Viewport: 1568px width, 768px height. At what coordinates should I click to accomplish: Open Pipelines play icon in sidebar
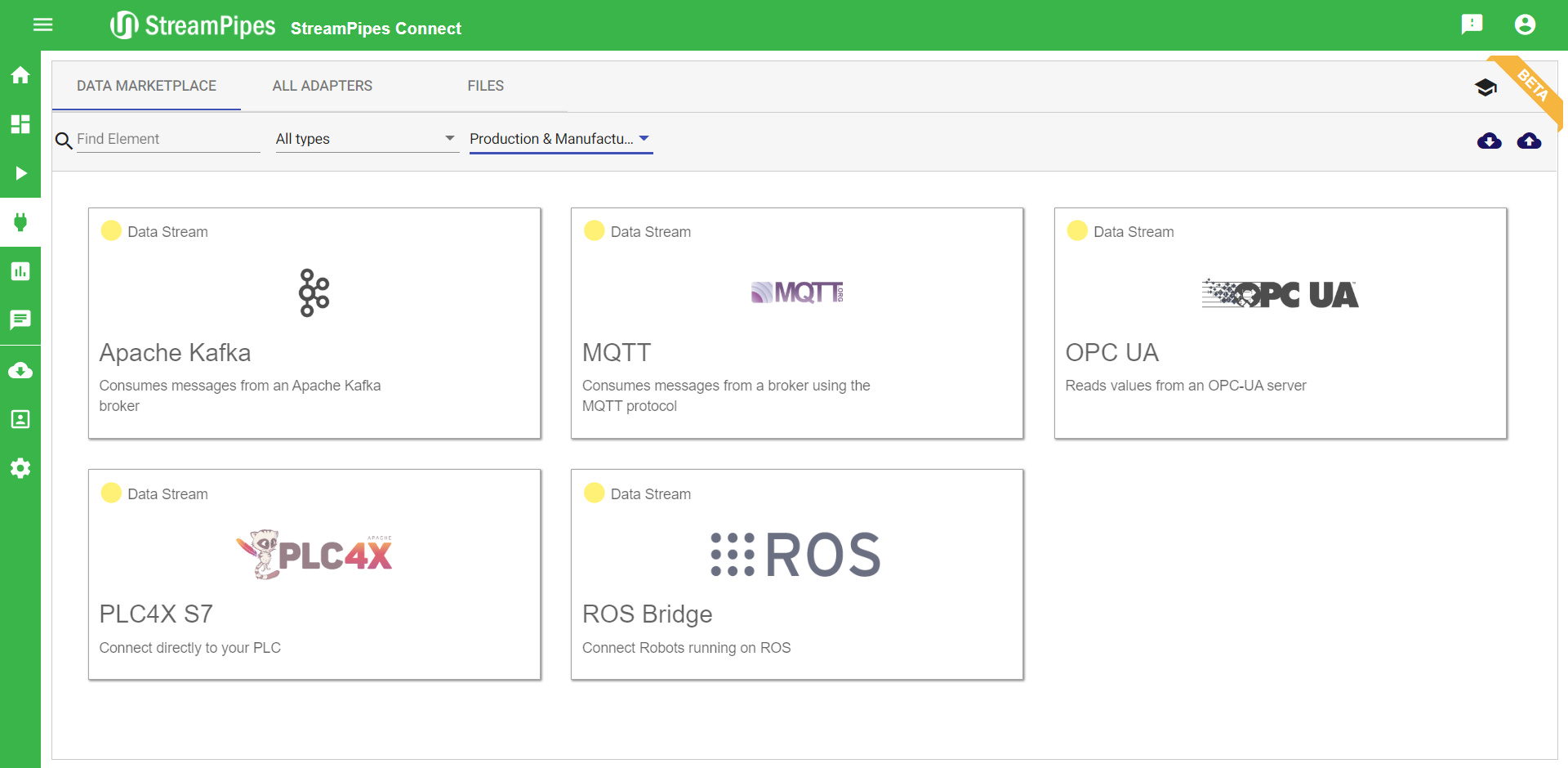(20, 173)
